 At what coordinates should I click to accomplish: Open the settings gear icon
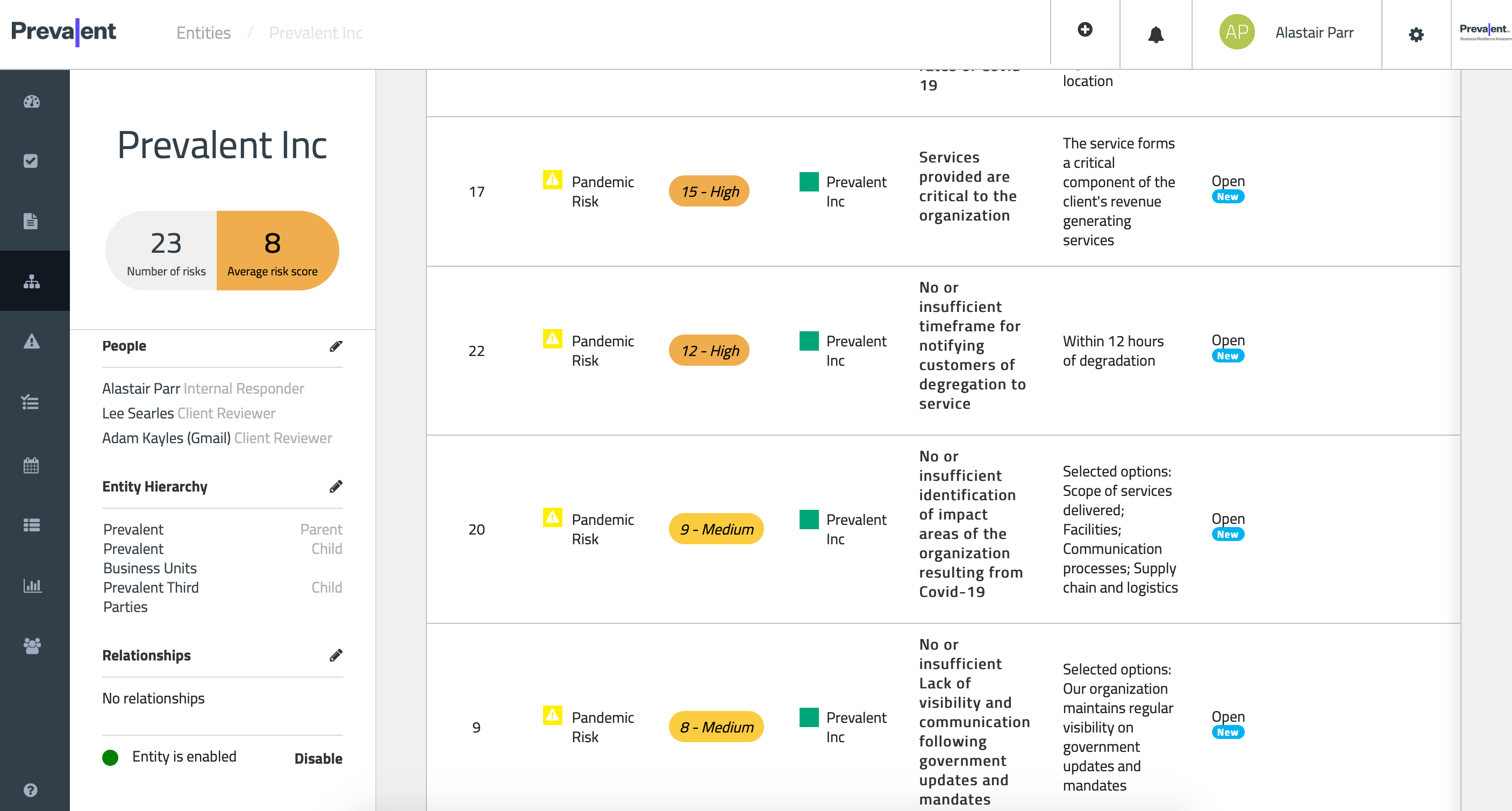1416,35
